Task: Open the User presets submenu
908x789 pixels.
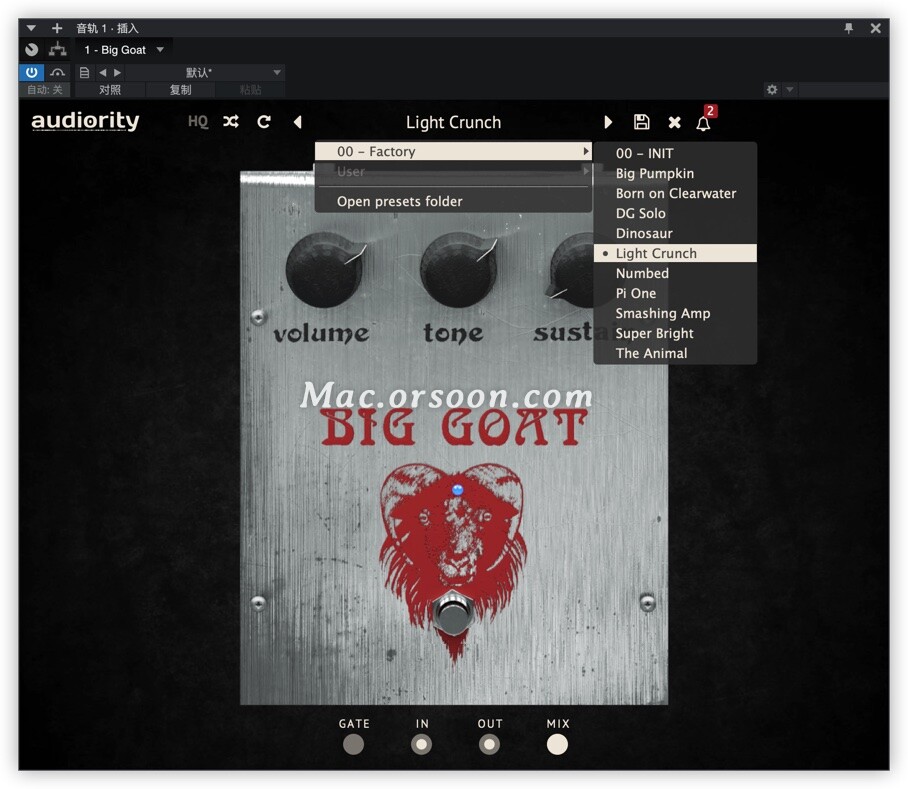Action: (x=453, y=171)
